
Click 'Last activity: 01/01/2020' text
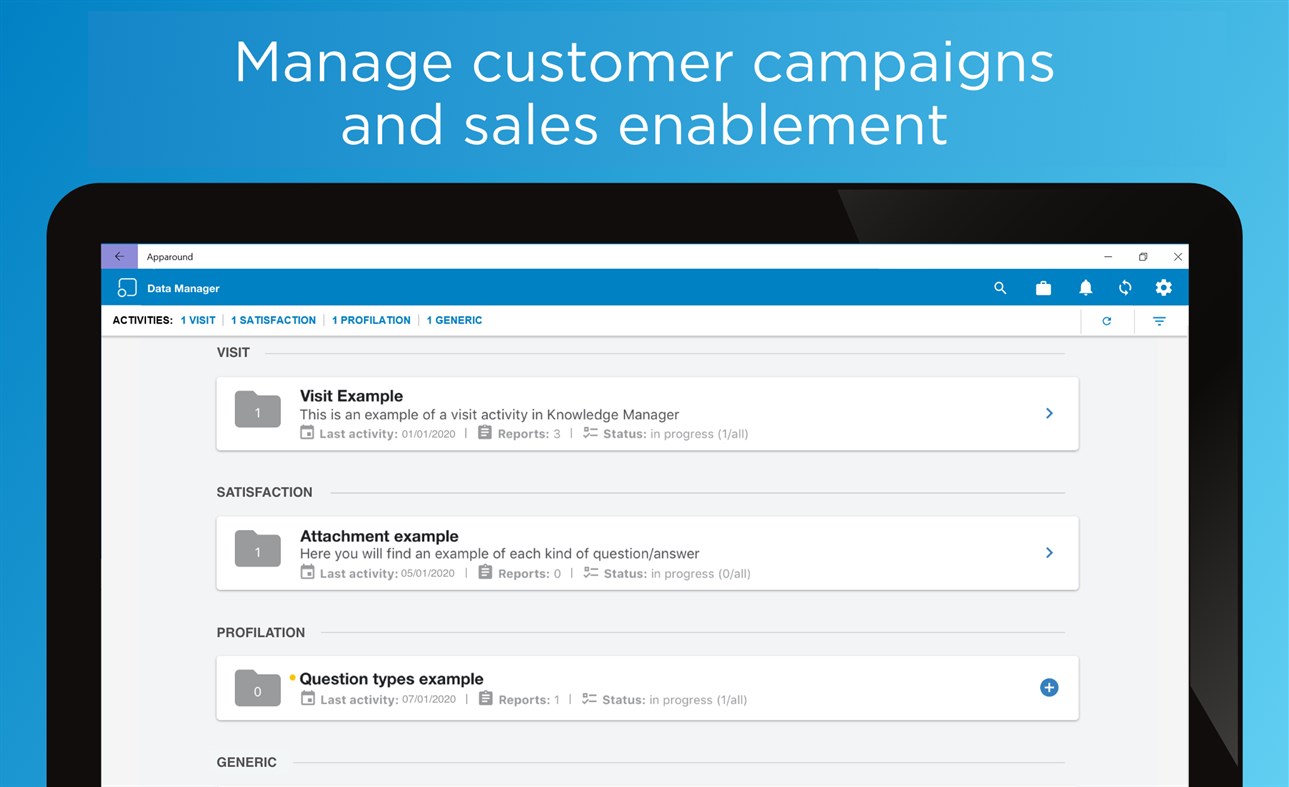pos(387,434)
